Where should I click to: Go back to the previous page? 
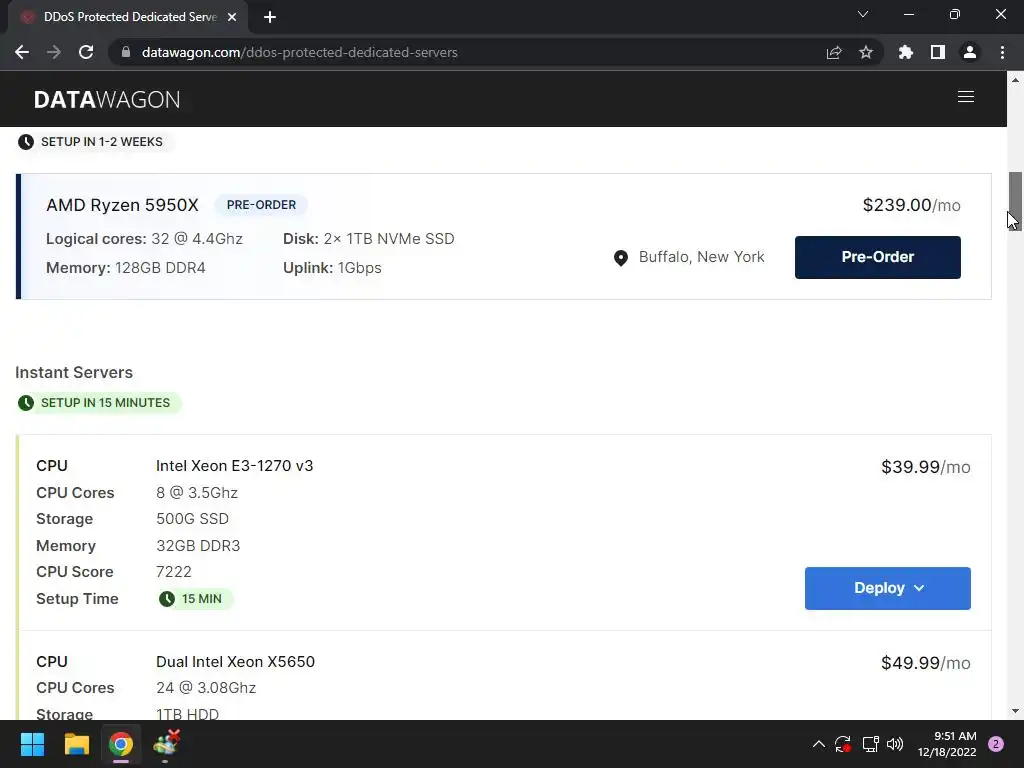tap(22, 52)
